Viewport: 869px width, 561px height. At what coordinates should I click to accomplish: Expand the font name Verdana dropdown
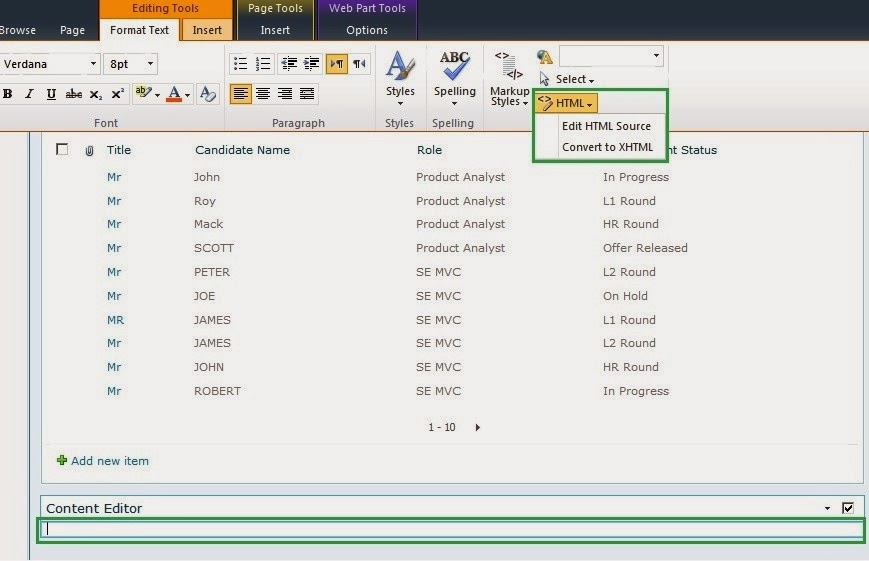coord(93,64)
